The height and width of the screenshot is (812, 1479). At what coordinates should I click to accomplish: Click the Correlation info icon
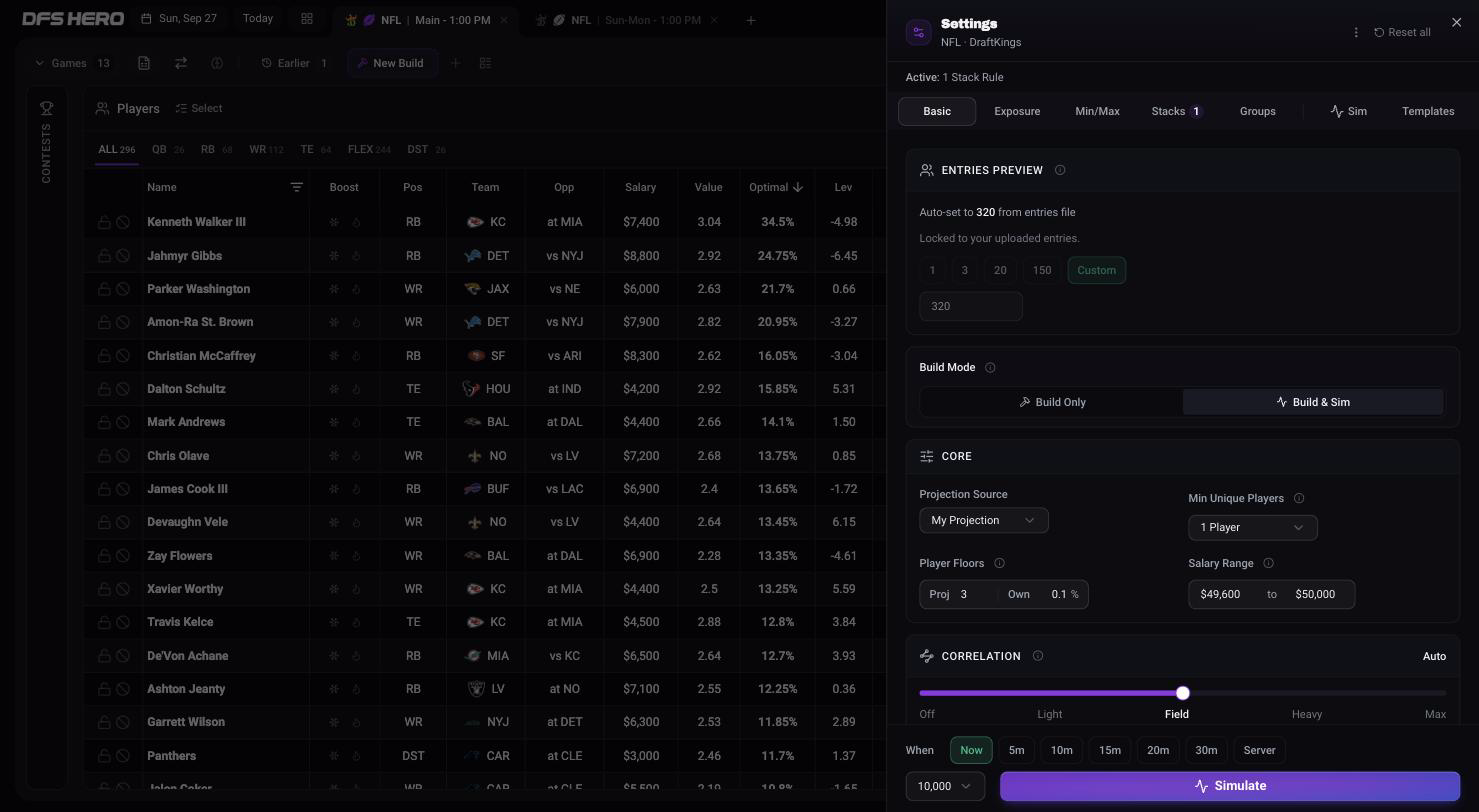coord(1037,656)
